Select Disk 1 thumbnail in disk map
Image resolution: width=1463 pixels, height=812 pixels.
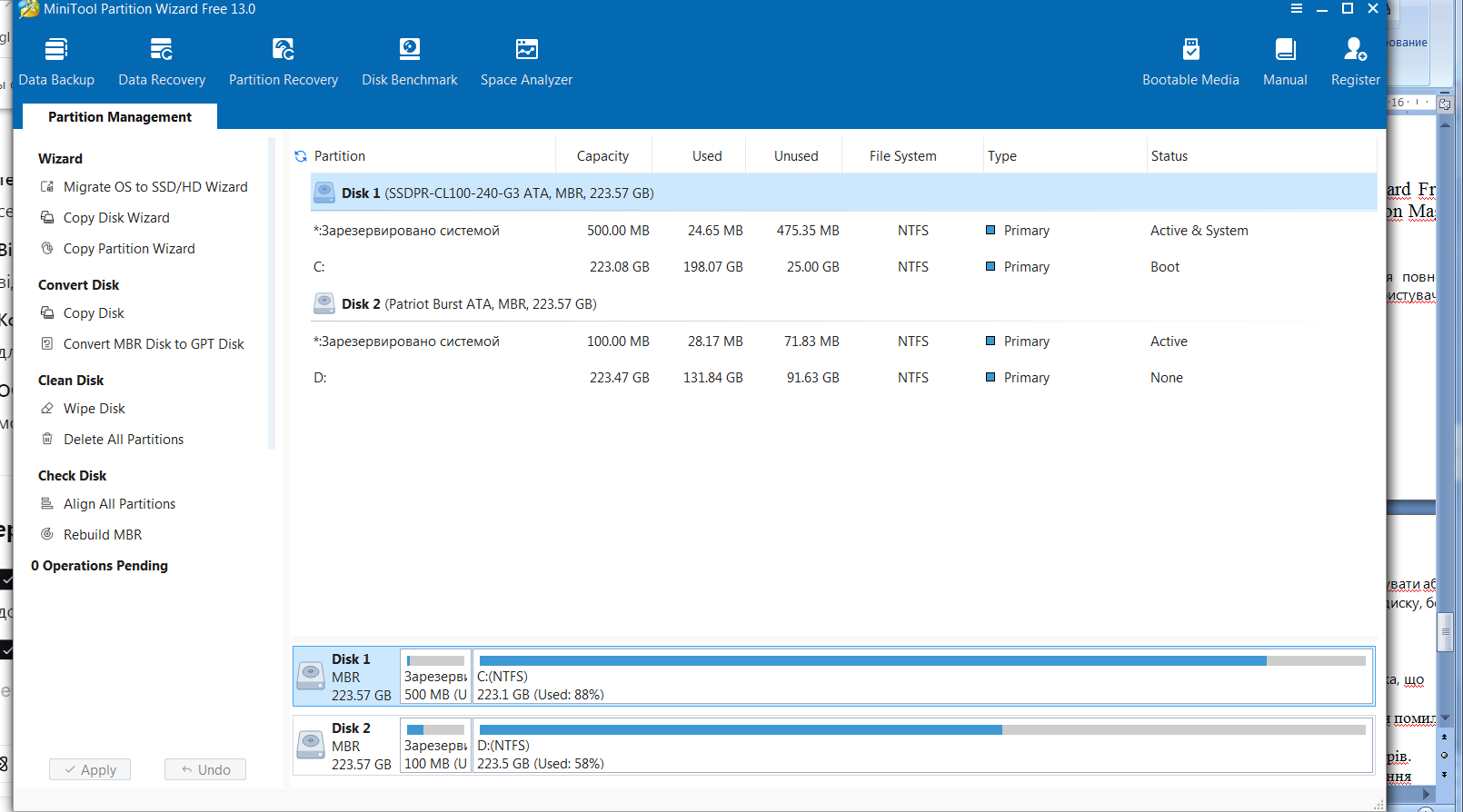(346, 677)
